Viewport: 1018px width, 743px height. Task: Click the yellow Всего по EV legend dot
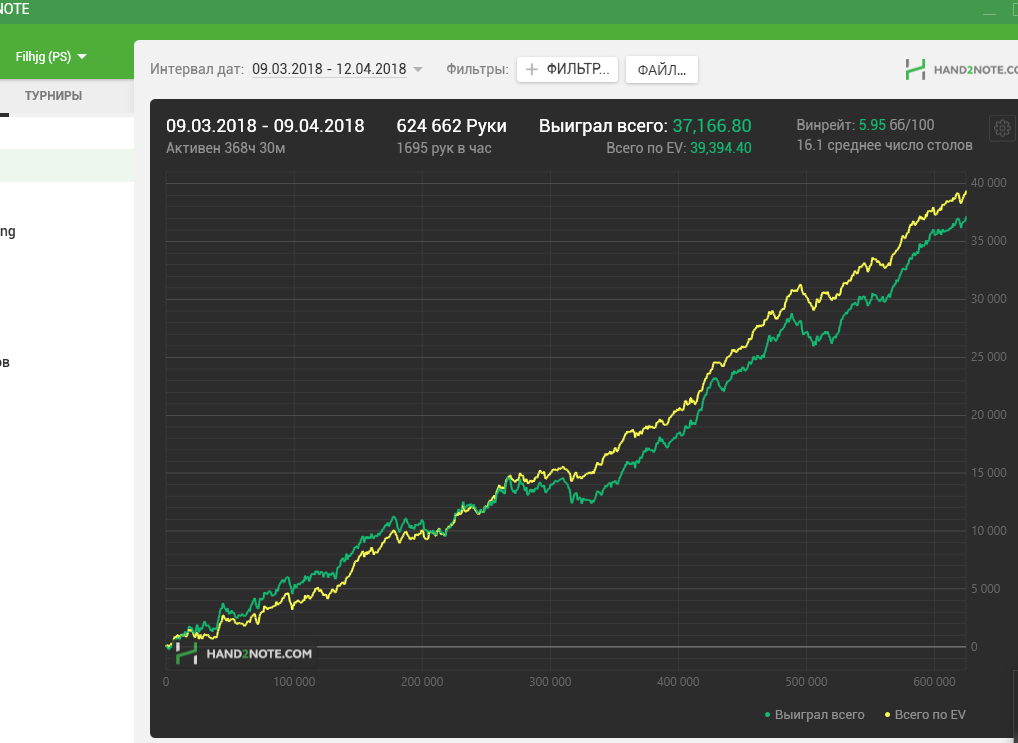(888, 715)
